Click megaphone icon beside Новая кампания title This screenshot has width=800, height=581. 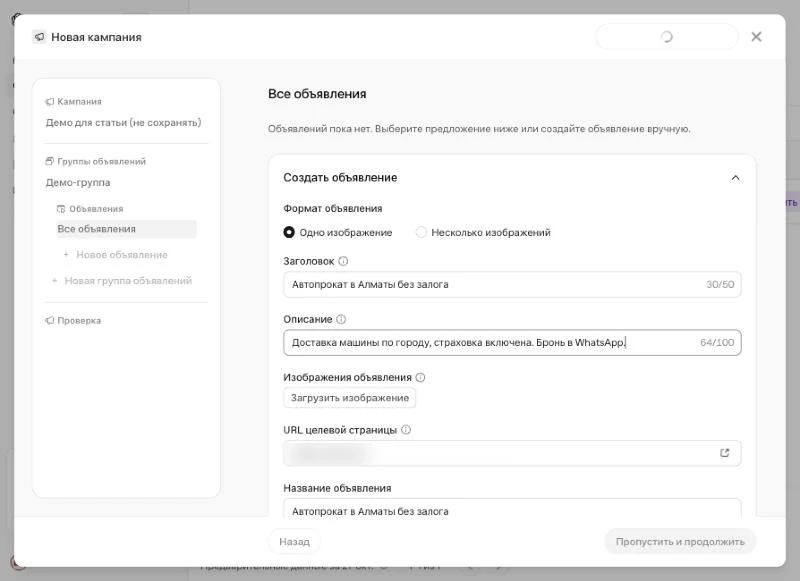pos(39,37)
